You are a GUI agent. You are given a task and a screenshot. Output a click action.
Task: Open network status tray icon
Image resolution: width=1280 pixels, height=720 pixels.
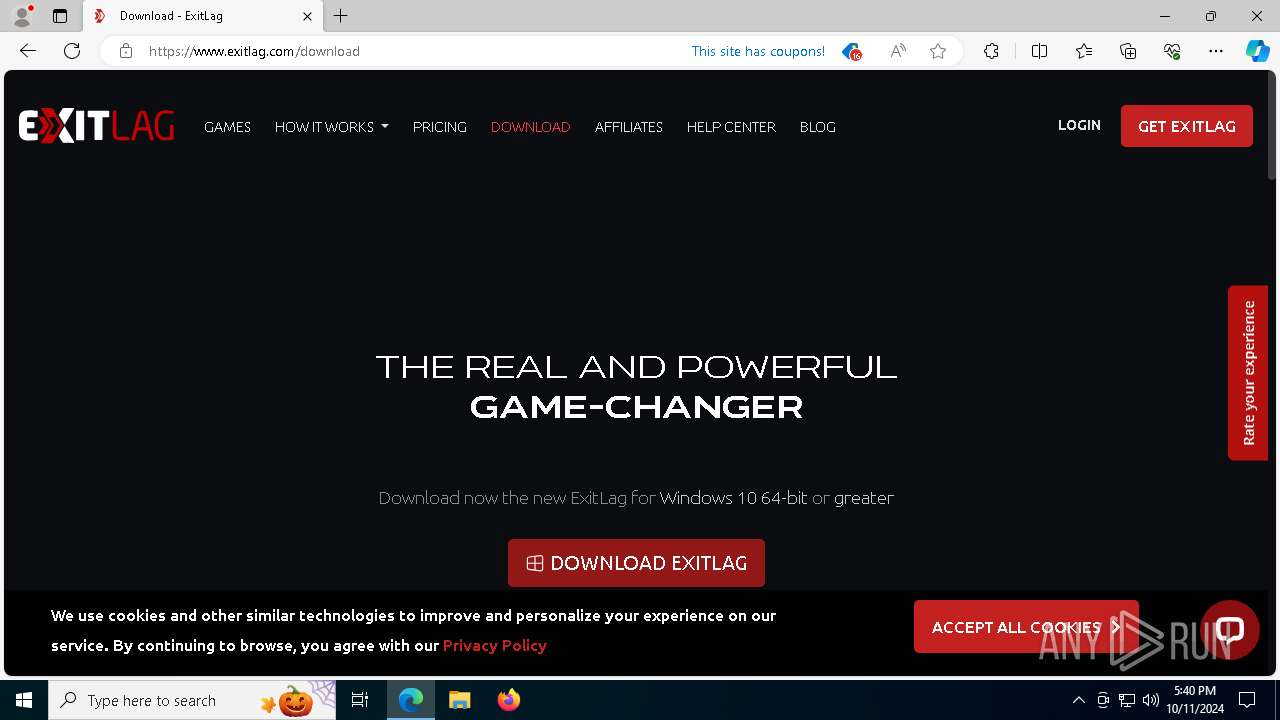[1127, 700]
